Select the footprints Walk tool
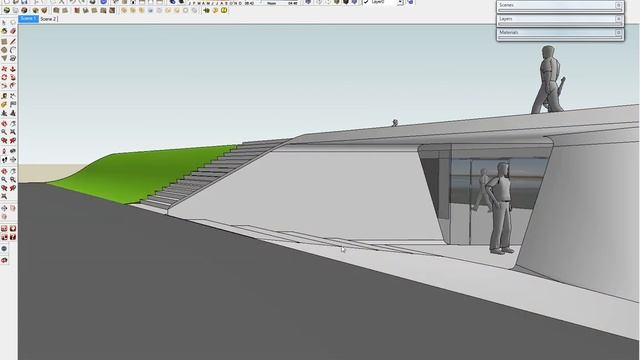 point(4,160)
